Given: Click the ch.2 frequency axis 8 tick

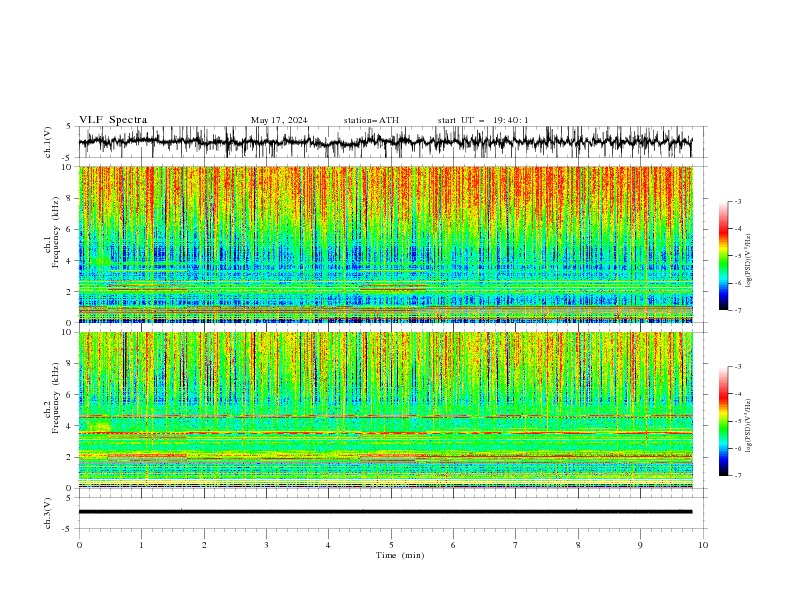Looking at the screenshot, I should (70, 364).
